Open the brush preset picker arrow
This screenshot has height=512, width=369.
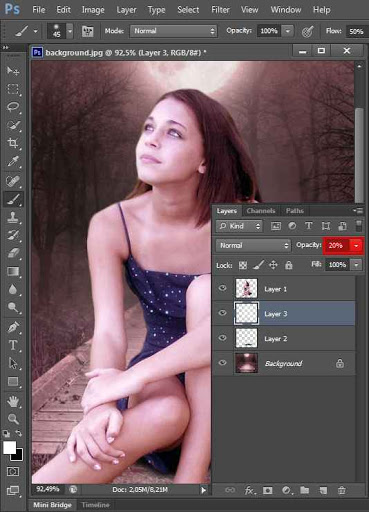click(x=70, y=31)
